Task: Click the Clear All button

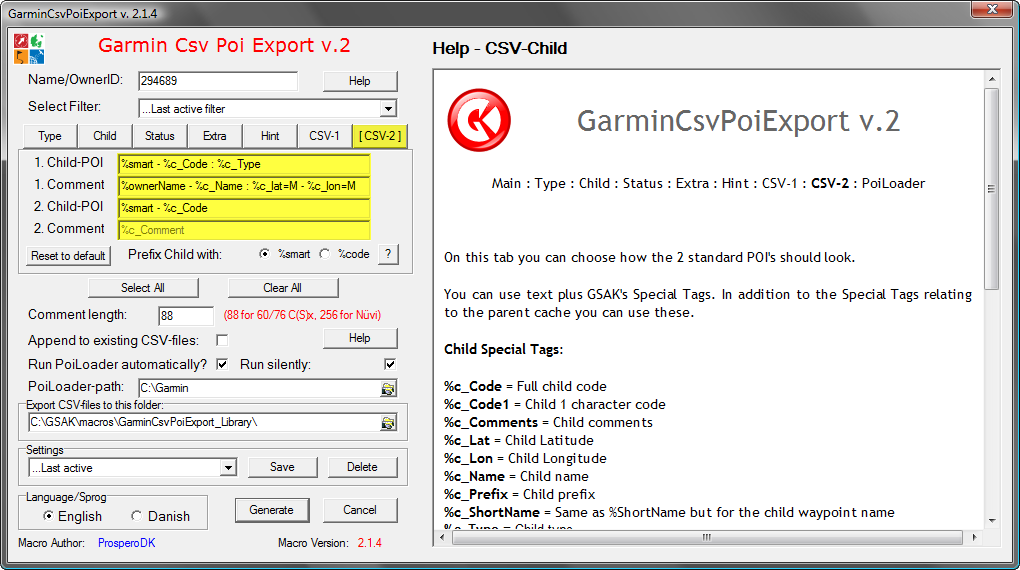Action: point(282,288)
